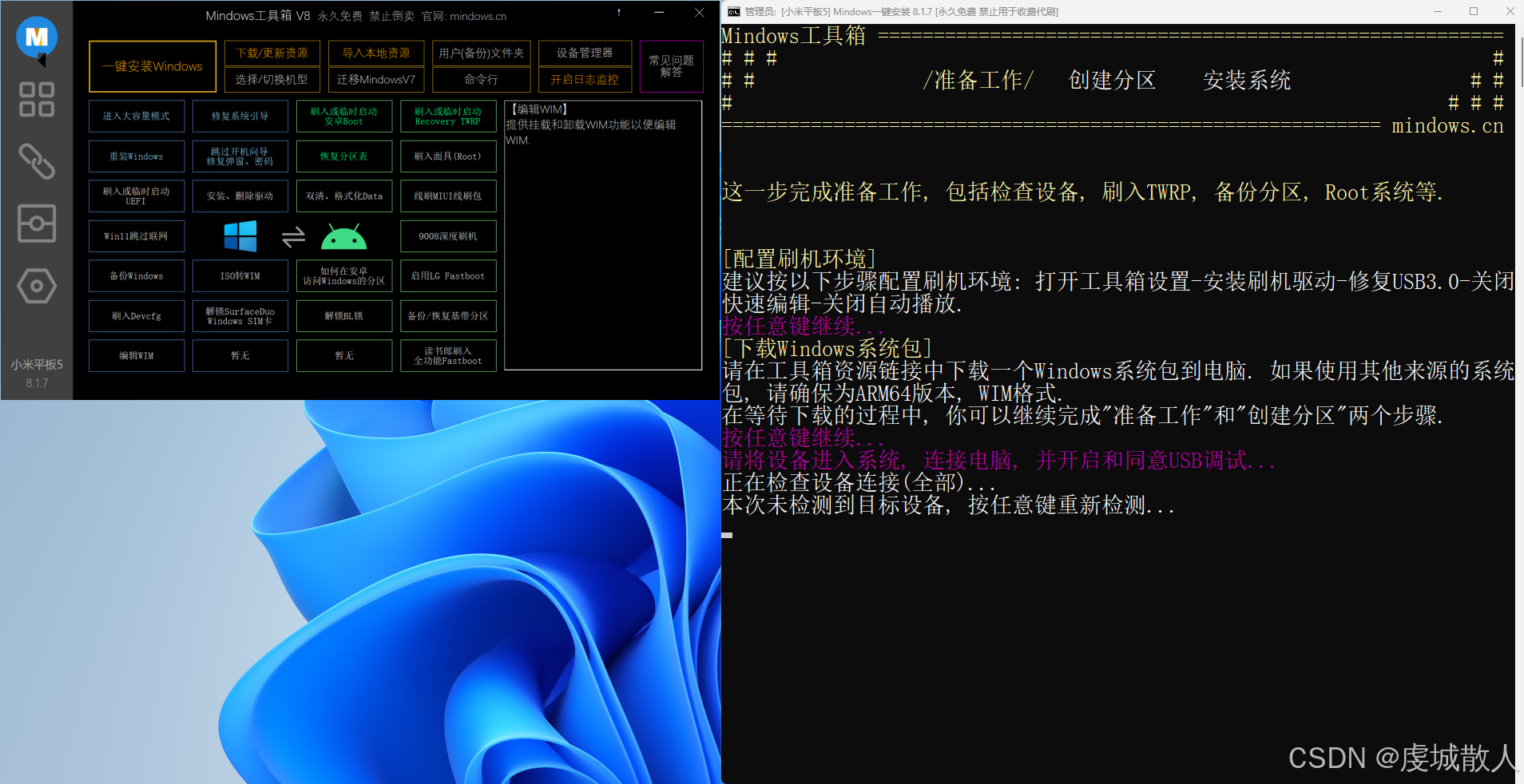The height and width of the screenshot is (784, 1524).
Task: Click the swap arrows icon
Action: (x=293, y=237)
